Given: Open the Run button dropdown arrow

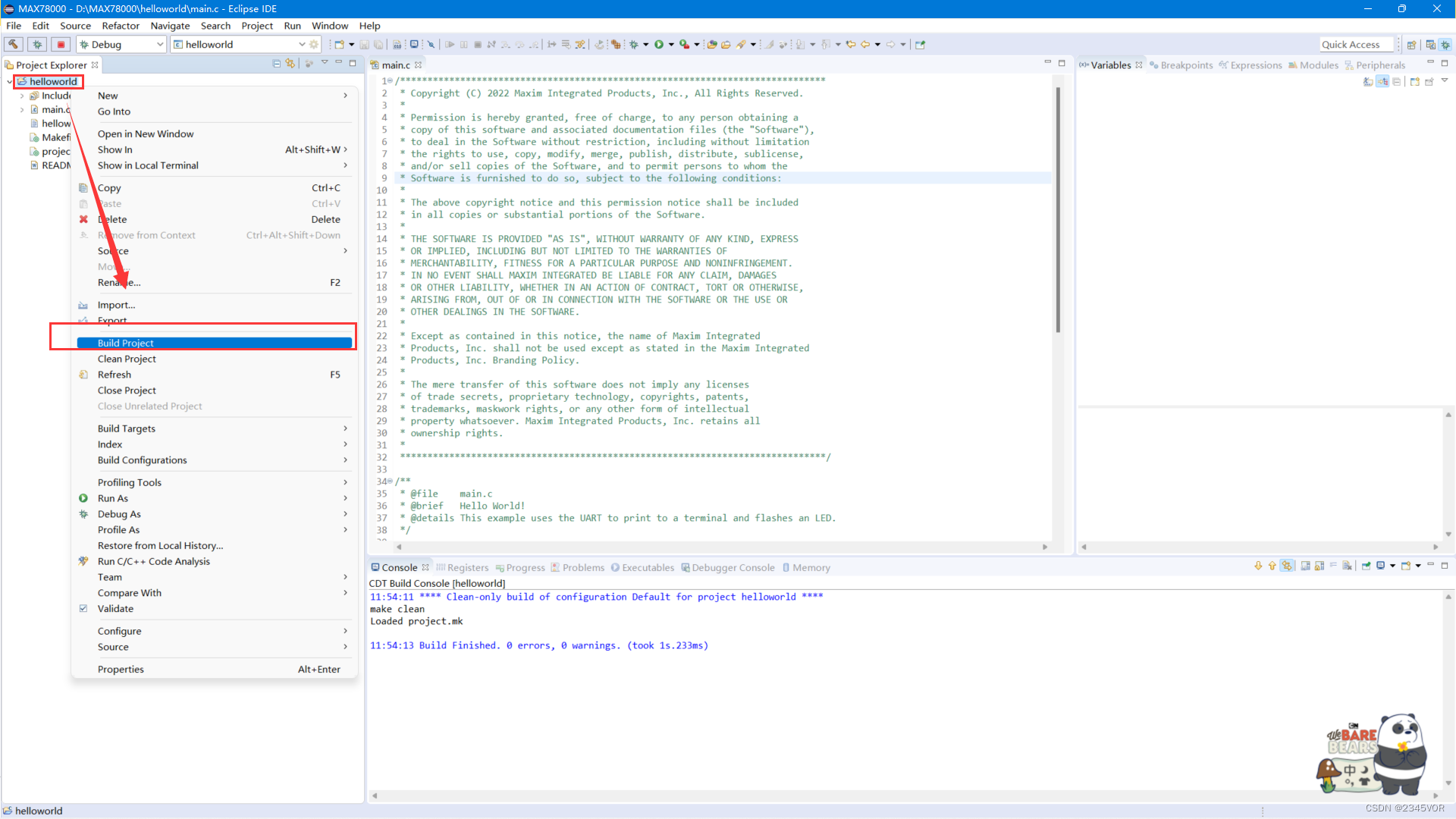Looking at the screenshot, I should pyautogui.click(x=671, y=45).
